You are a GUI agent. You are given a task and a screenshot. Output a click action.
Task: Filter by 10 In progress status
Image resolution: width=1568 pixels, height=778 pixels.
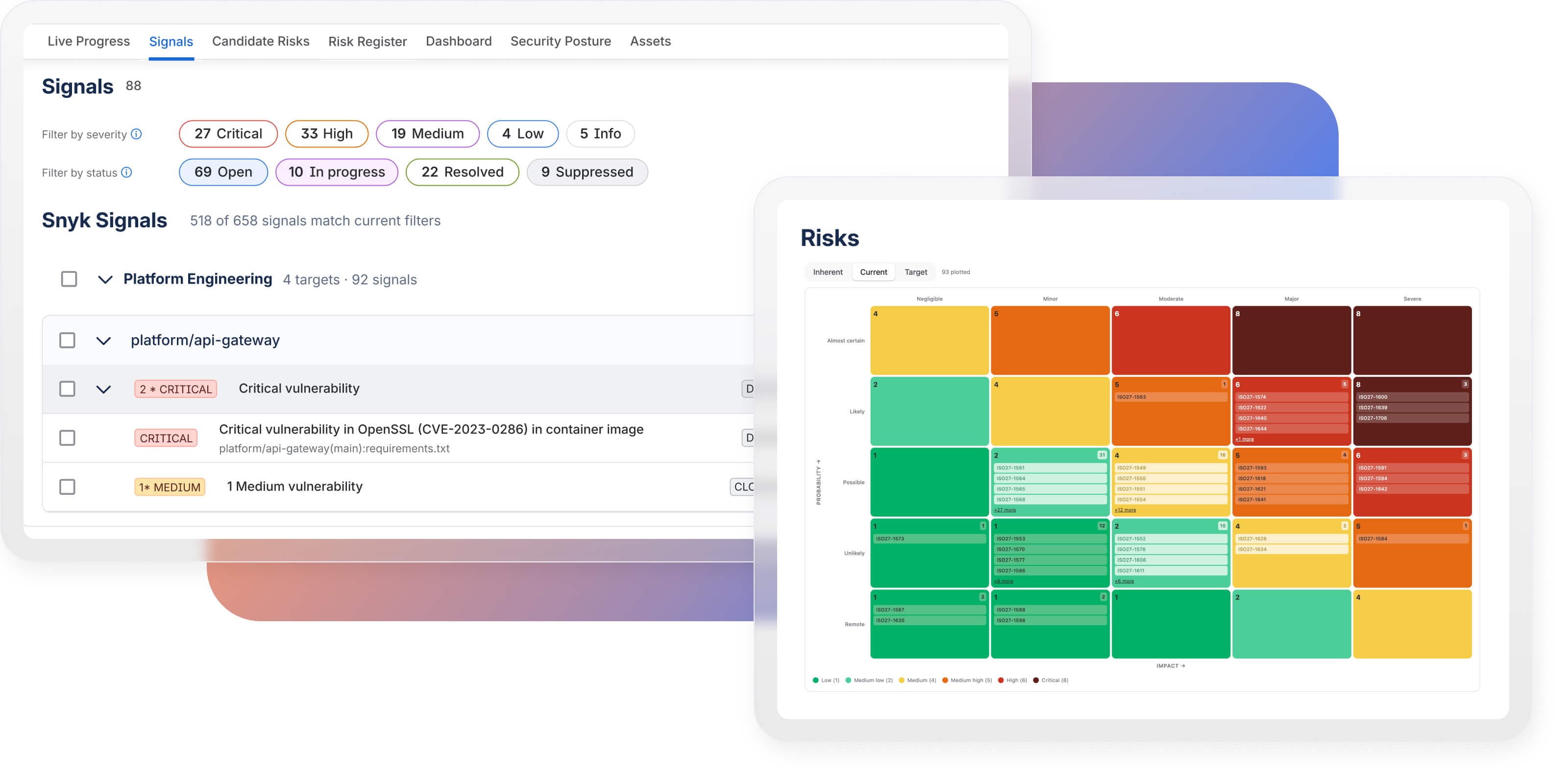(337, 171)
